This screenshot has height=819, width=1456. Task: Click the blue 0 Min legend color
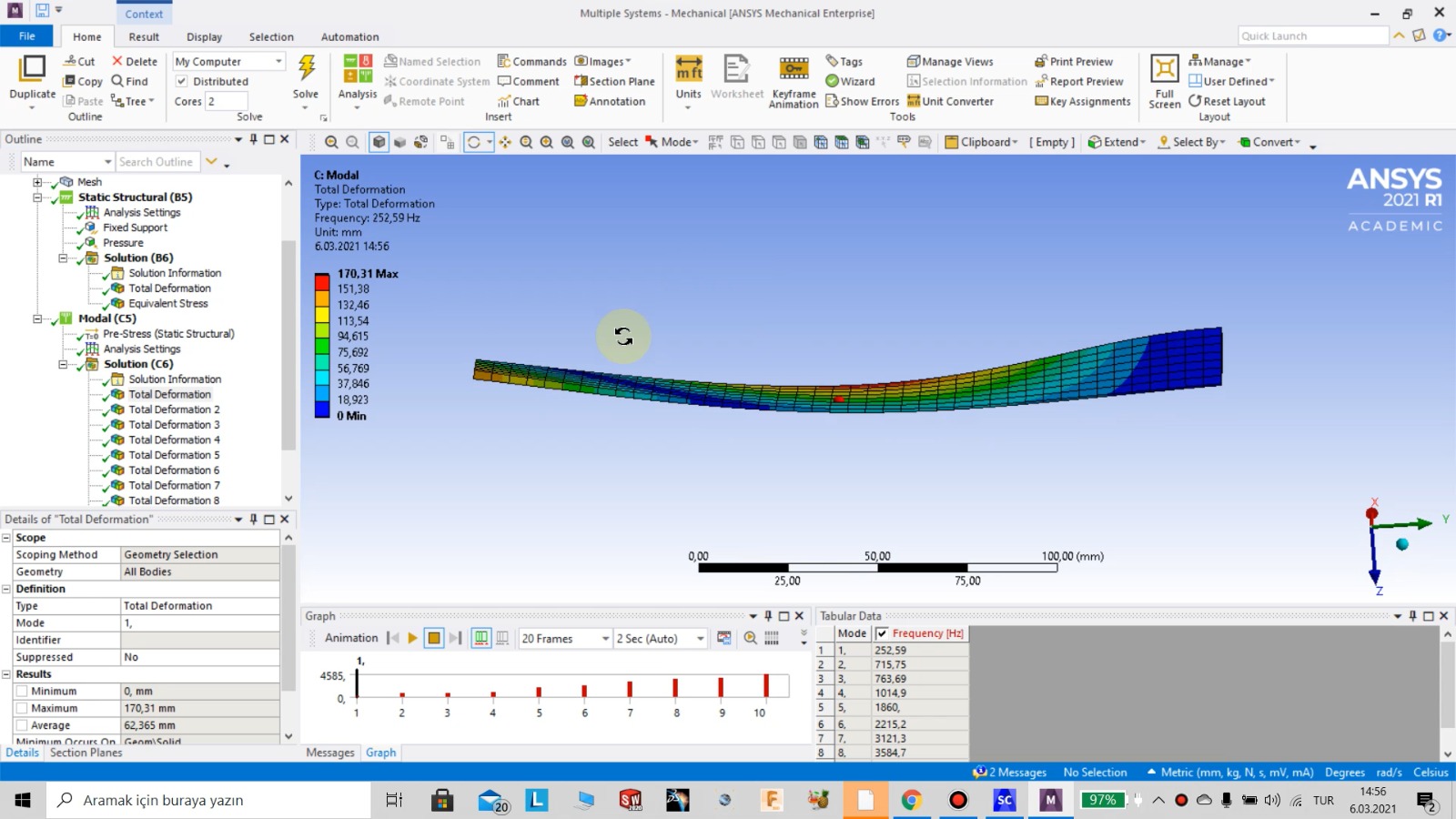(322, 409)
